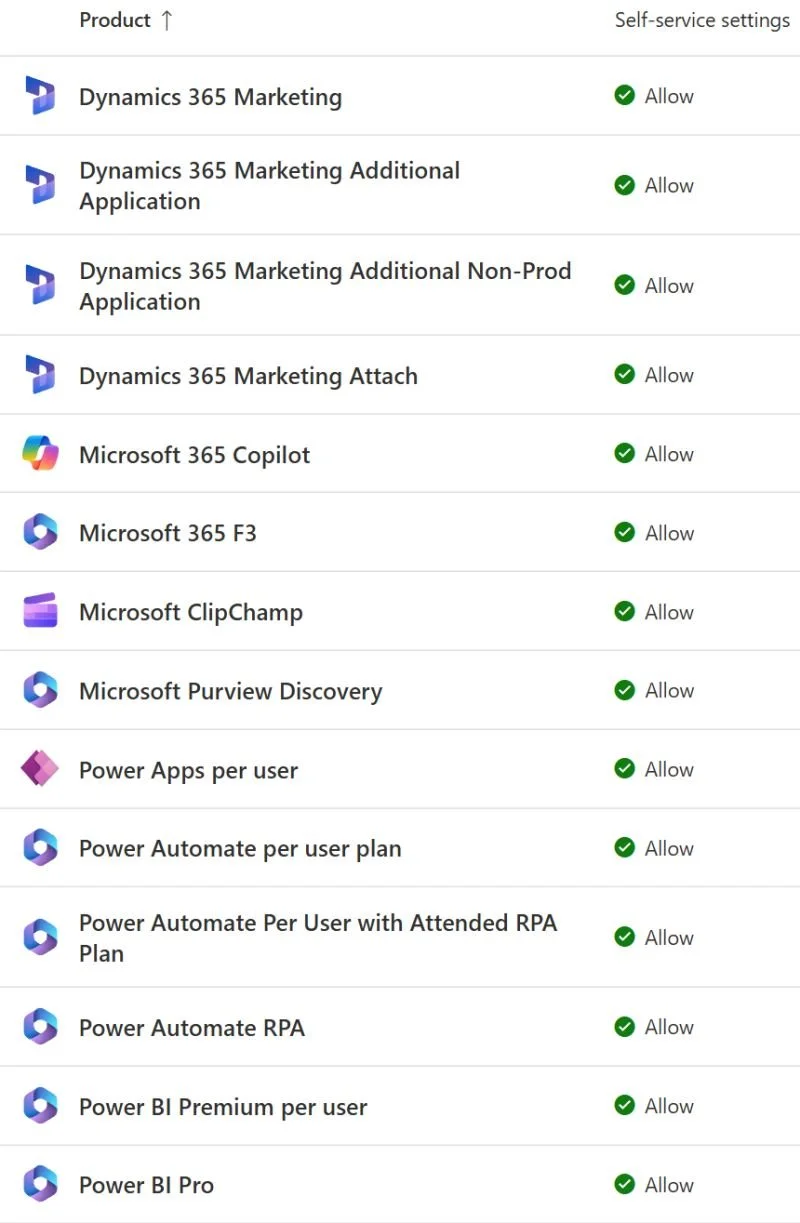
Task: Open Power Automate per user plan
Action: pos(240,849)
